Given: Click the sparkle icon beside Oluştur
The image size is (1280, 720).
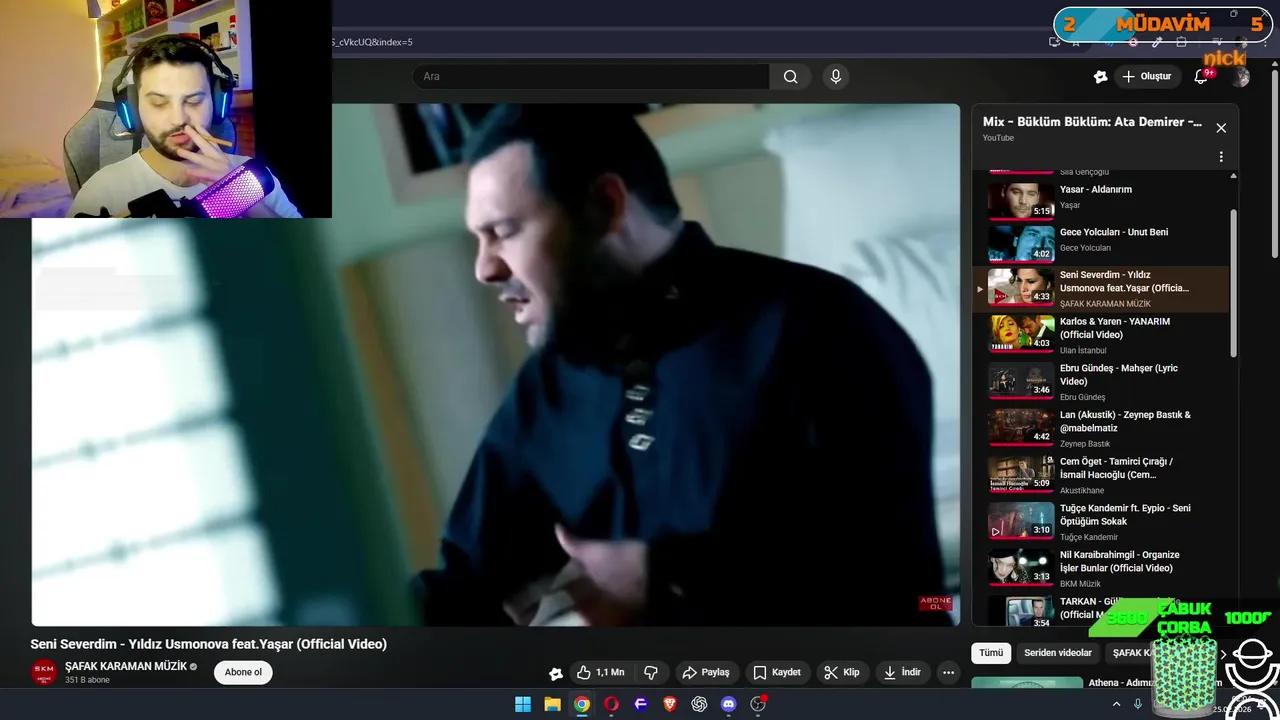Looking at the screenshot, I should tap(1100, 77).
